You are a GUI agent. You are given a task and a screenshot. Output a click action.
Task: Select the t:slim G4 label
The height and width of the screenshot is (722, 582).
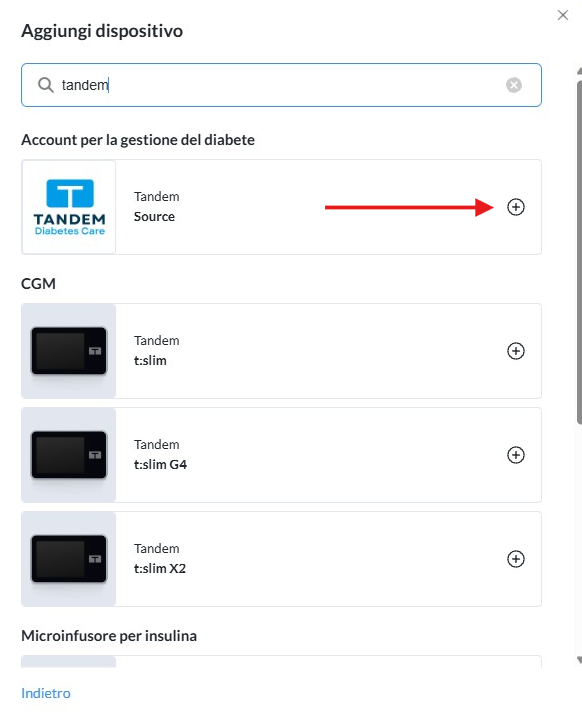[160, 464]
